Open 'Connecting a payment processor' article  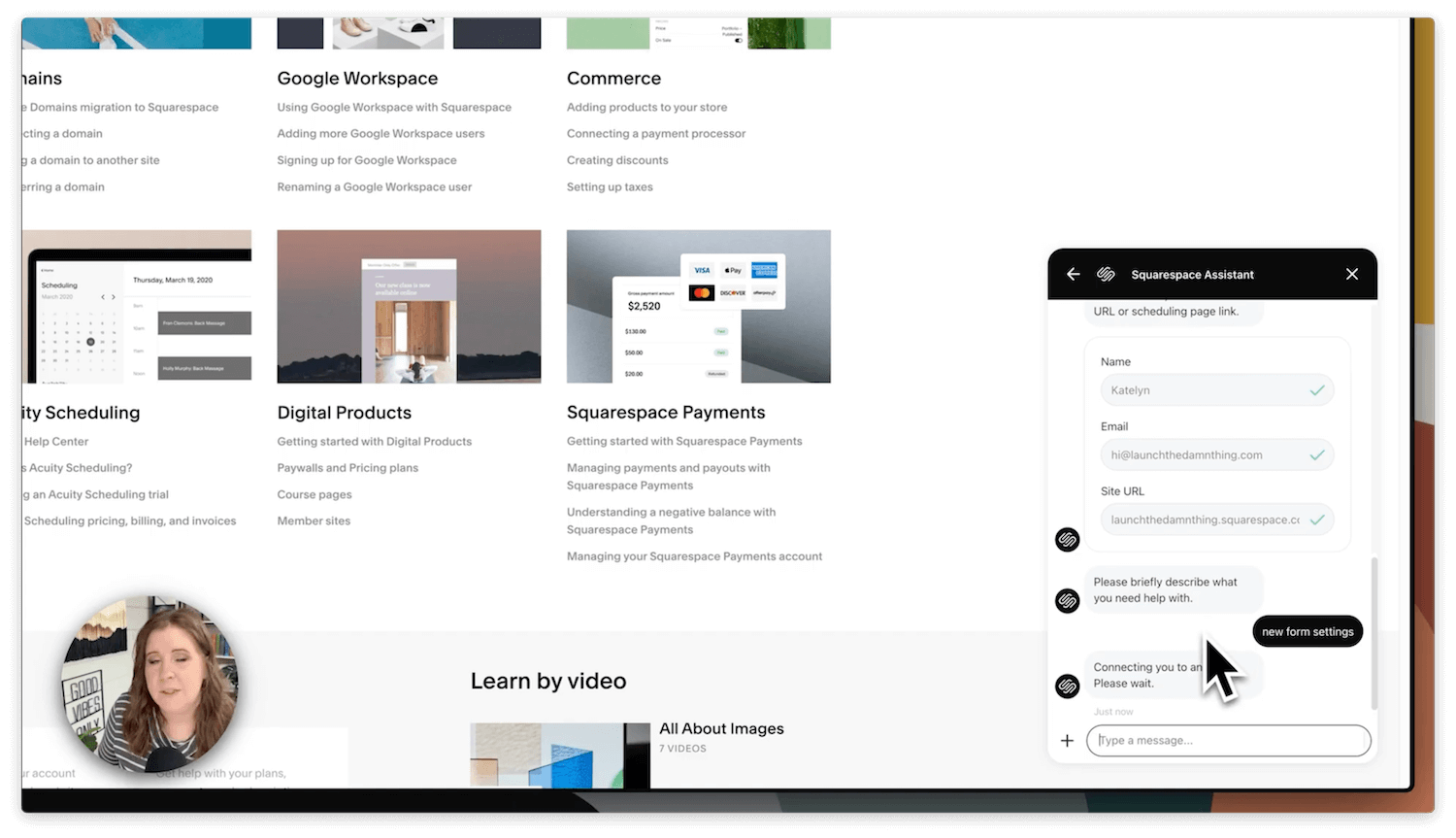pyautogui.click(x=656, y=134)
